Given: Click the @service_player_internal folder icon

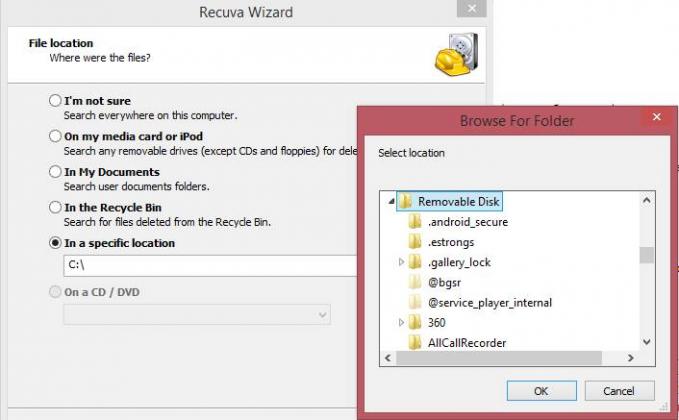Looking at the screenshot, I should point(415,302).
